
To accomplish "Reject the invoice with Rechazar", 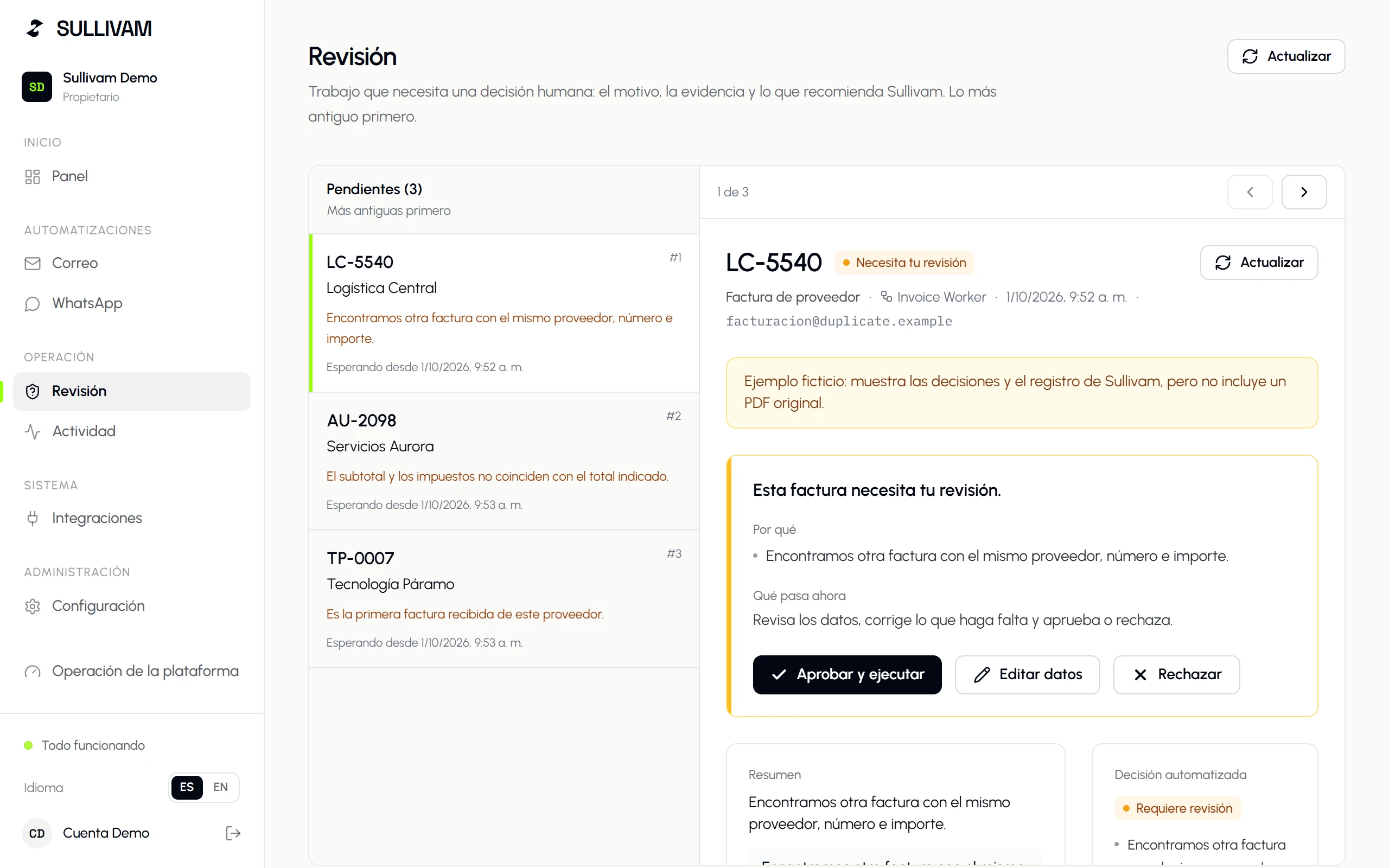I will (1177, 674).
